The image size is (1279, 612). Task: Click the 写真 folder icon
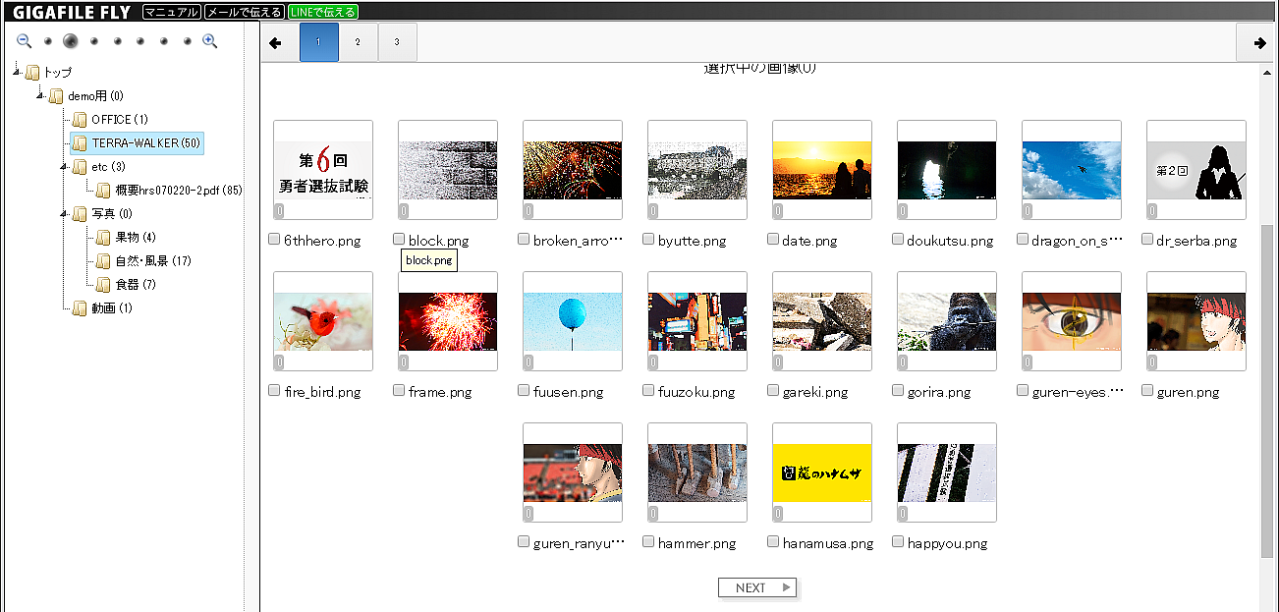80,213
